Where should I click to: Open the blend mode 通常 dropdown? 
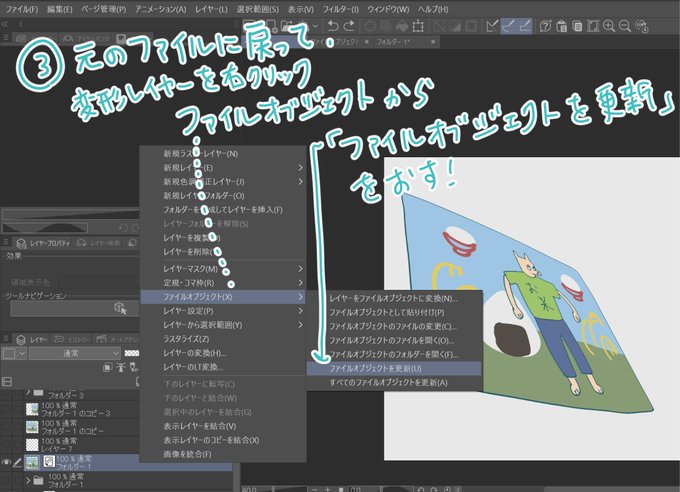pyautogui.click(x=74, y=353)
